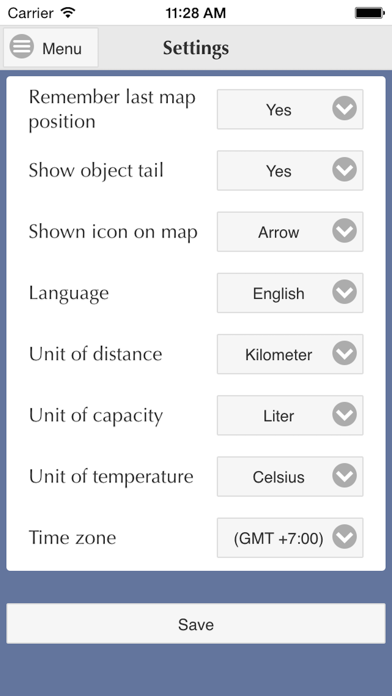Open the Shown icon on map dropdown
Image resolution: width=392 pixels, height=696 pixels.
coord(290,232)
